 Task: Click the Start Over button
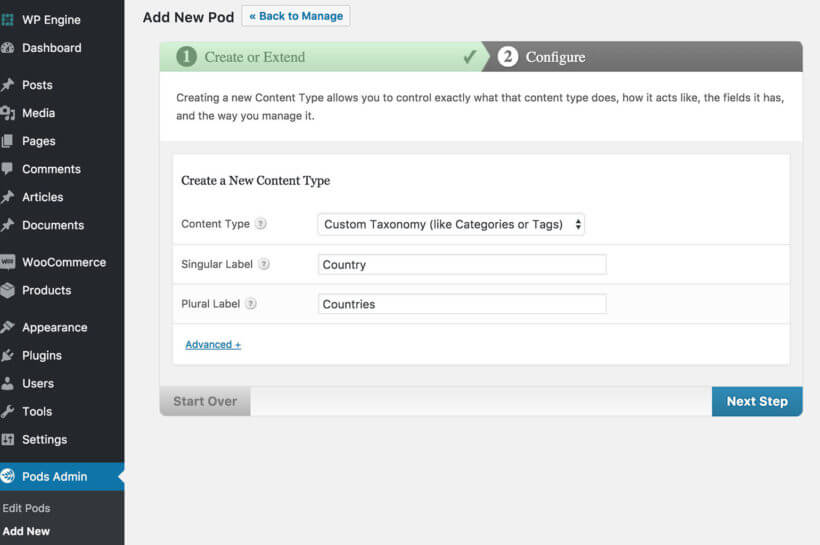point(205,401)
